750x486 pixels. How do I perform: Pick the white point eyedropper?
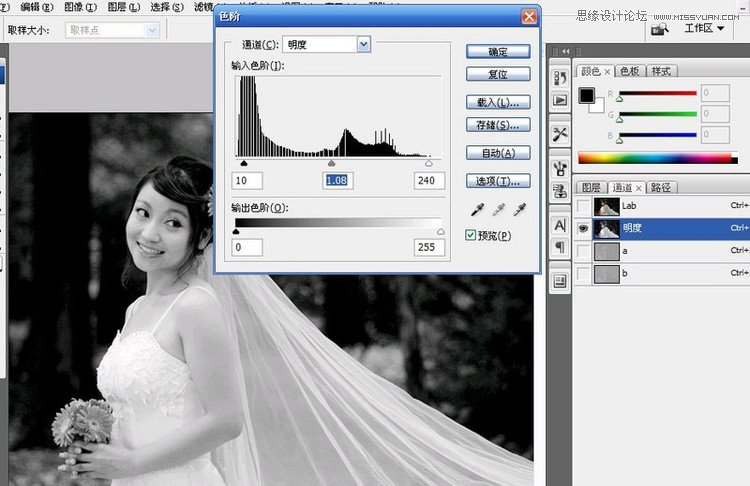click(519, 210)
